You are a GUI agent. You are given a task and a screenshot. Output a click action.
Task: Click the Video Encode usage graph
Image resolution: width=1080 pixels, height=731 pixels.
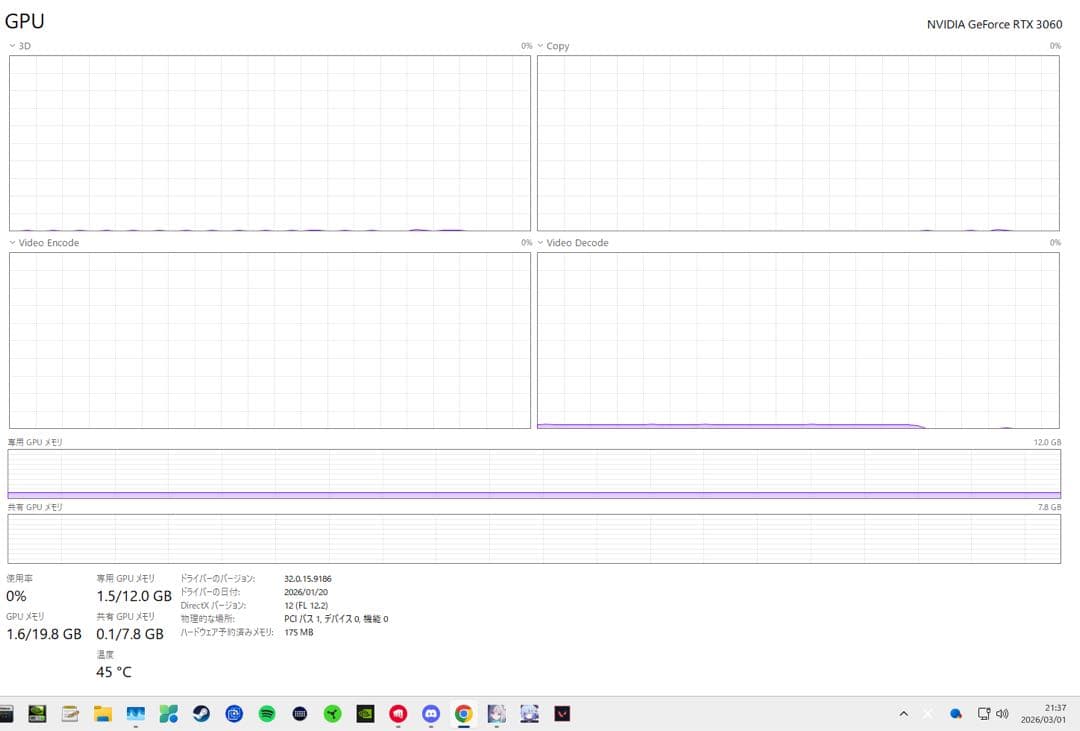click(x=269, y=340)
